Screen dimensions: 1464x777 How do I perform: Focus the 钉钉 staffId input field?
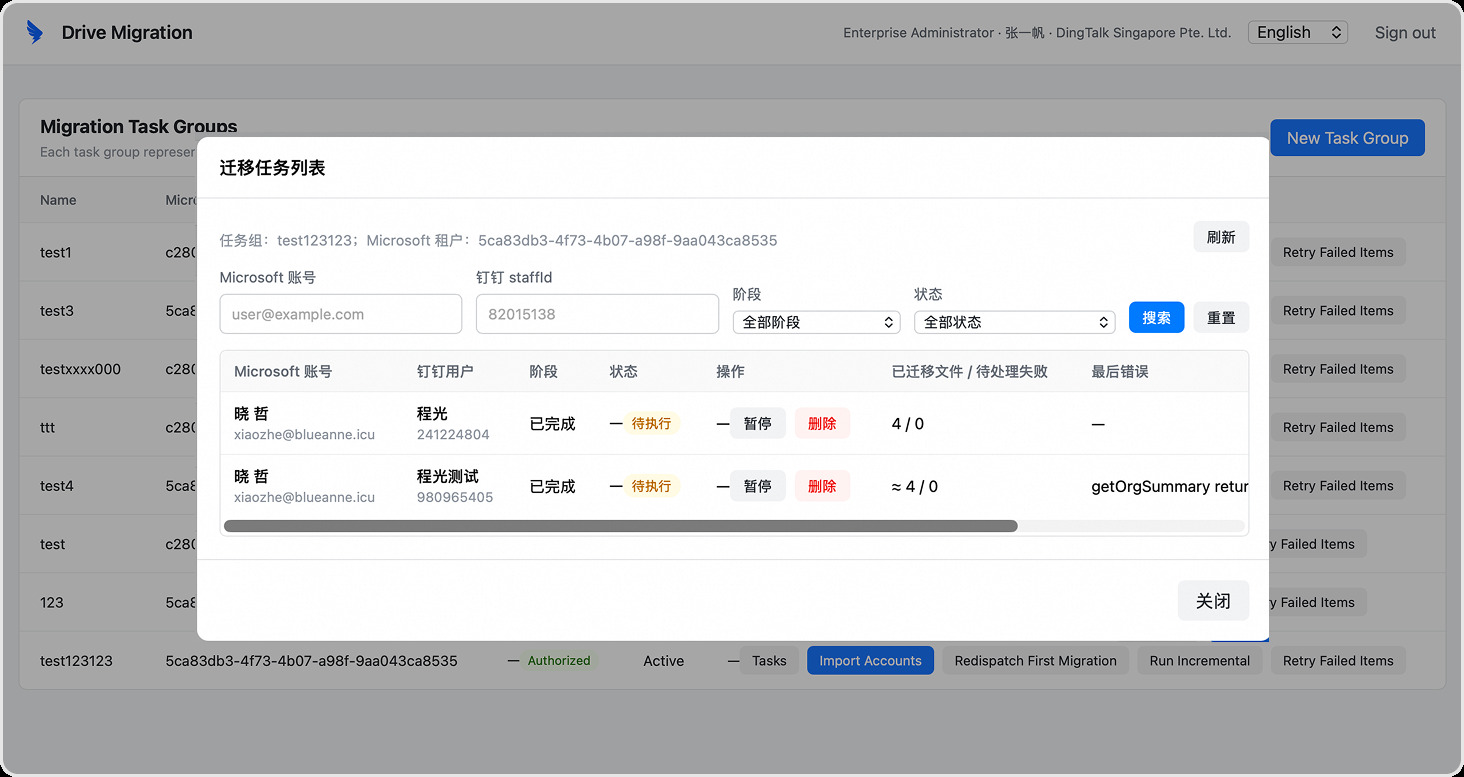(x=597, y=314)
